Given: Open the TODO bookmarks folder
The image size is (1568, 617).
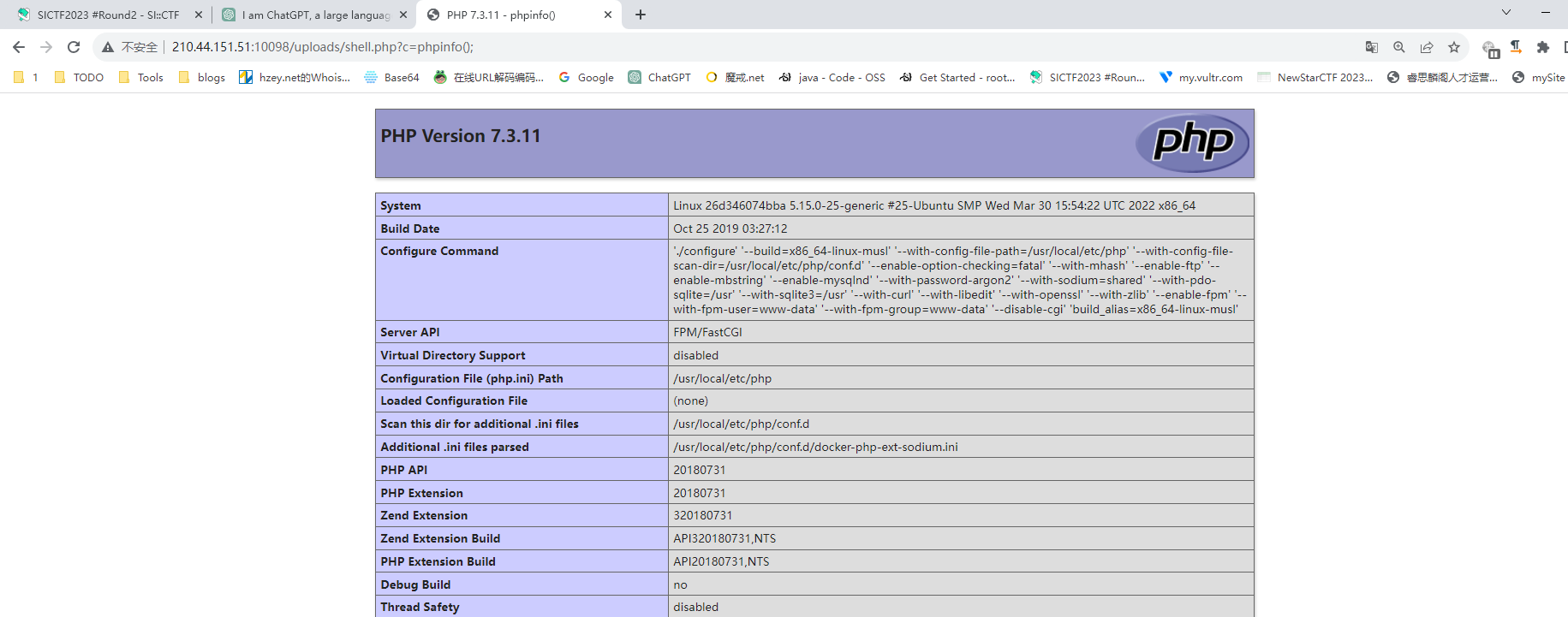Looking at the screenshot, I should (79, 77).
